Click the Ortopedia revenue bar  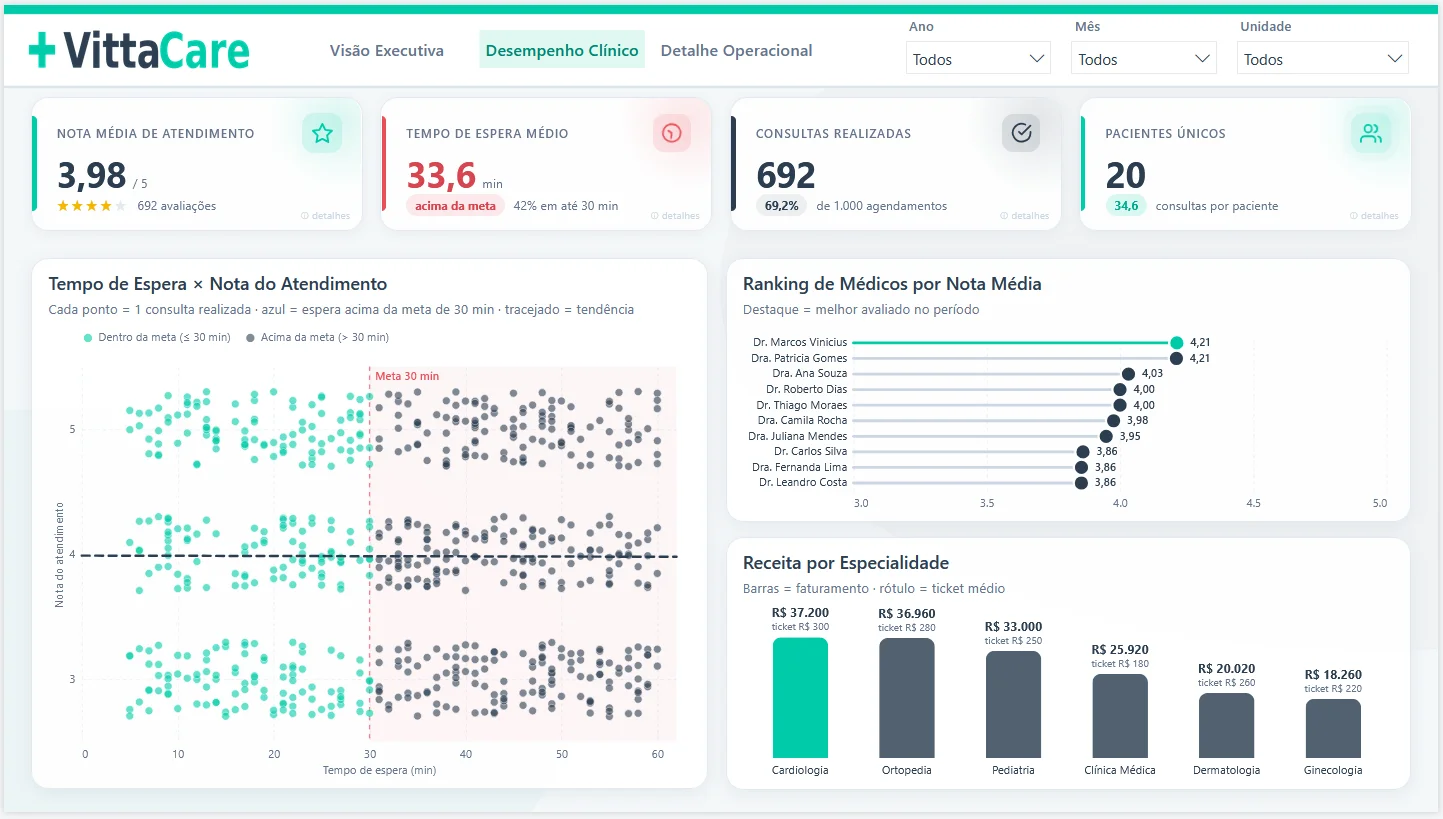(x=907, y=698)
